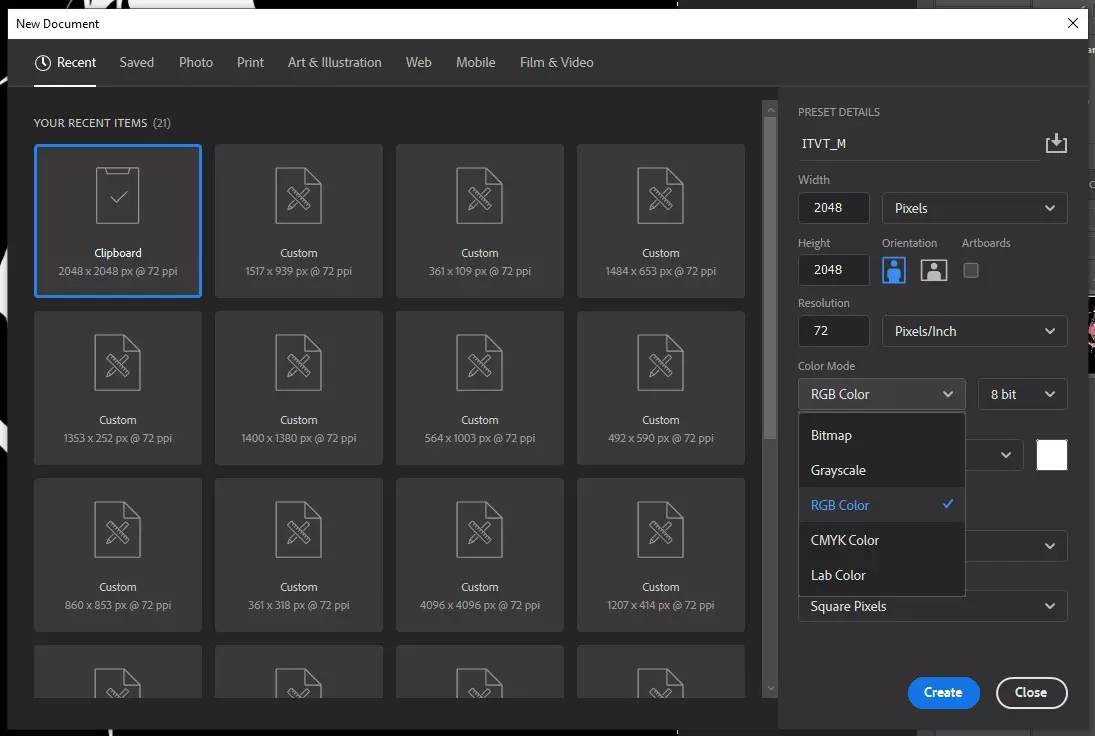Click the Width input field
The width and height of the screenshot is (1095, 736).
click(x=833, y=208)
